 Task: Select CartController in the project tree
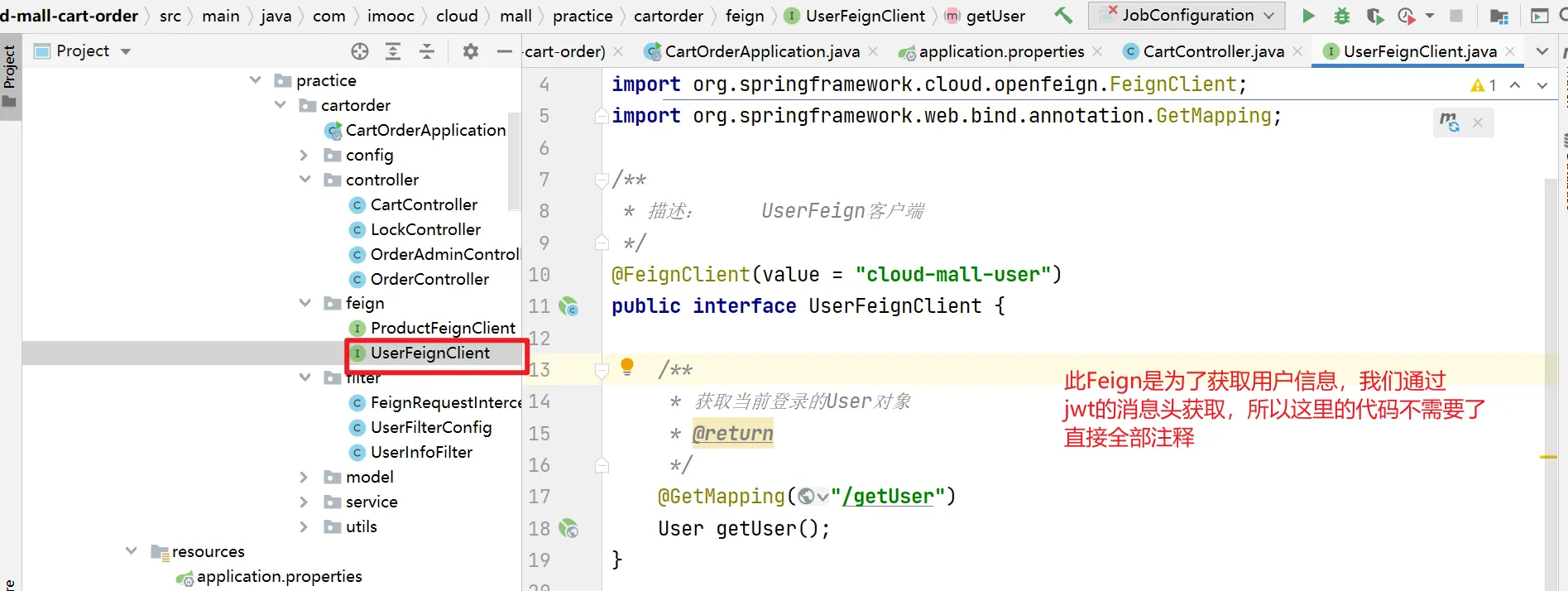[424, 204]
